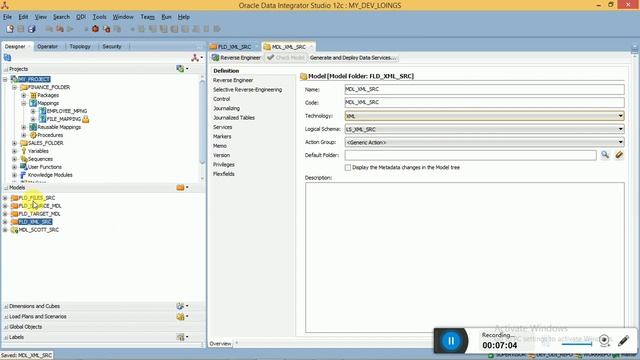This screenshot has height=360, width=640.
Task: Click the lock icon beside FILE_MAPPING
Action: coord(86,119)
